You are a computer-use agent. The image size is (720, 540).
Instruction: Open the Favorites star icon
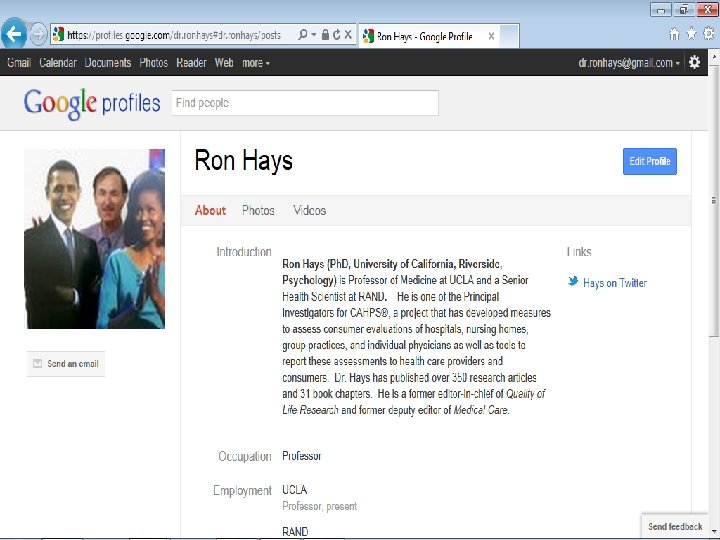(691, 34)
